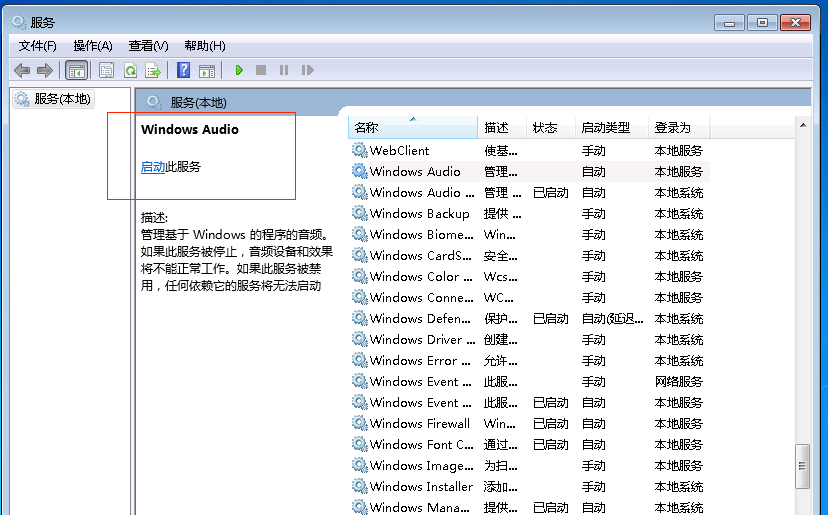The height and width of the screenshot is (515, 828).
Task: Open the 文件(F) menu
Action: 38,46
